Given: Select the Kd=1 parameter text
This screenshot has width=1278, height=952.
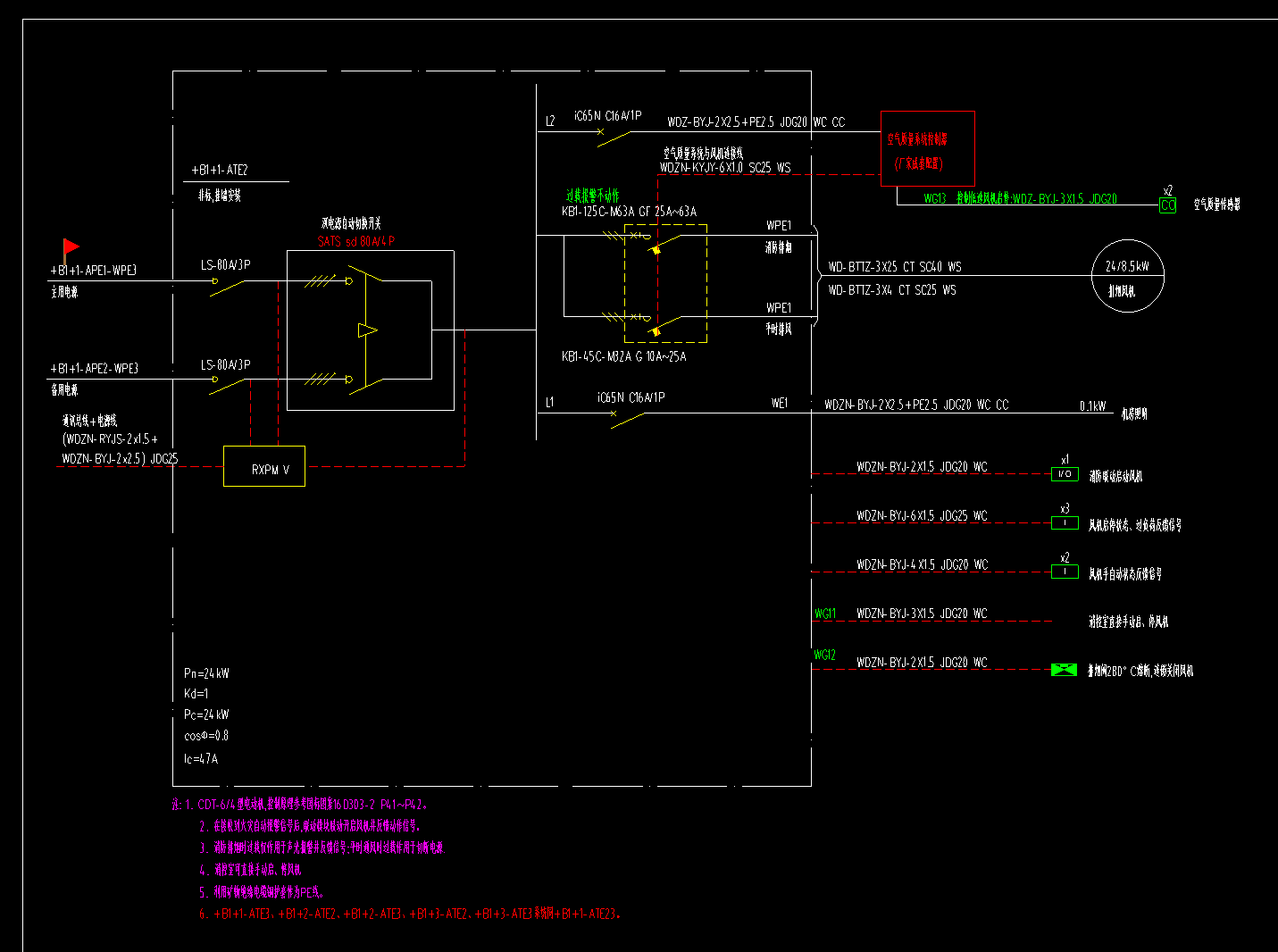Looking at the screenshot, I should pyautogui.click(x=196, y=694).
